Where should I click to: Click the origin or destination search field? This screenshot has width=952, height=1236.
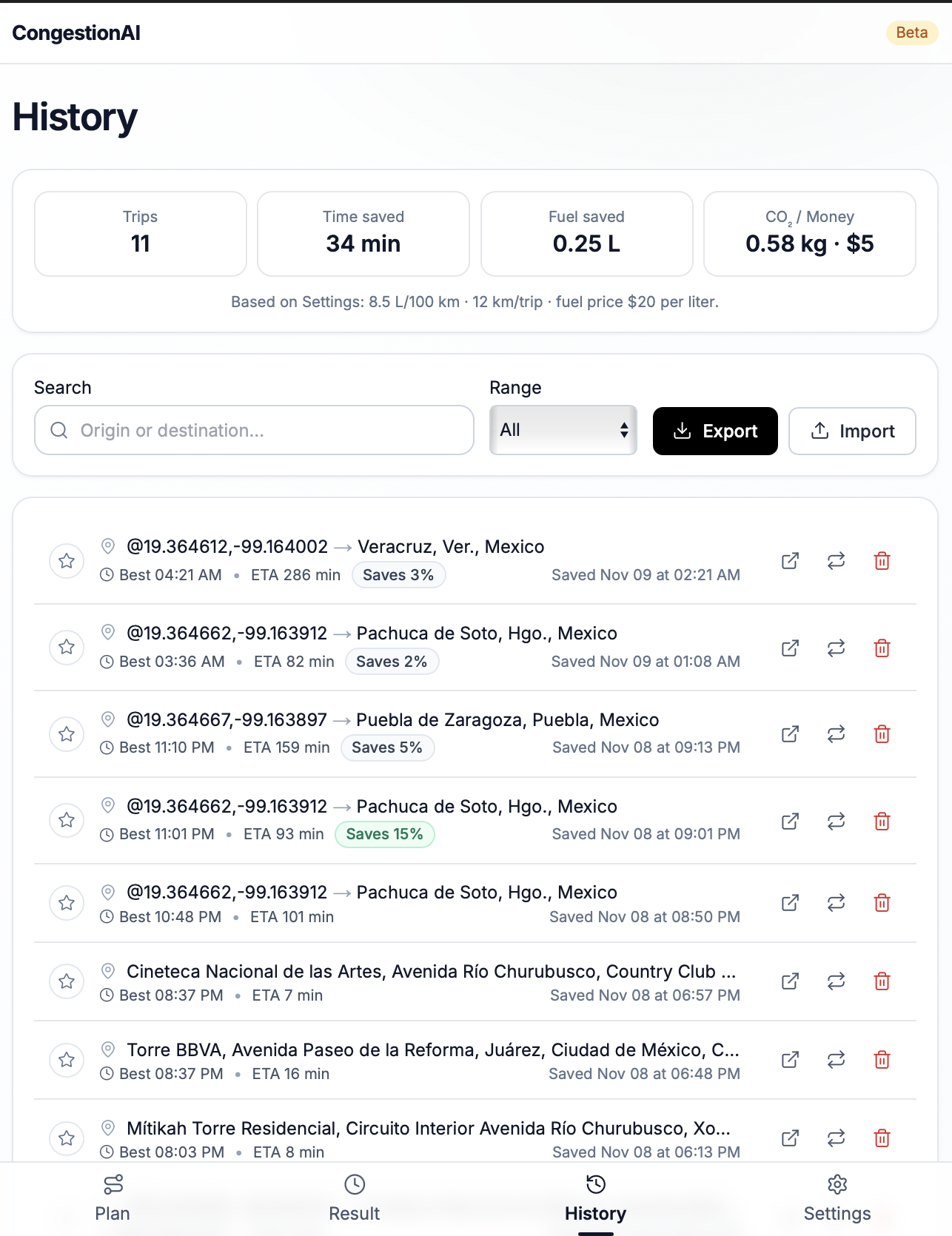click(254, 430)
